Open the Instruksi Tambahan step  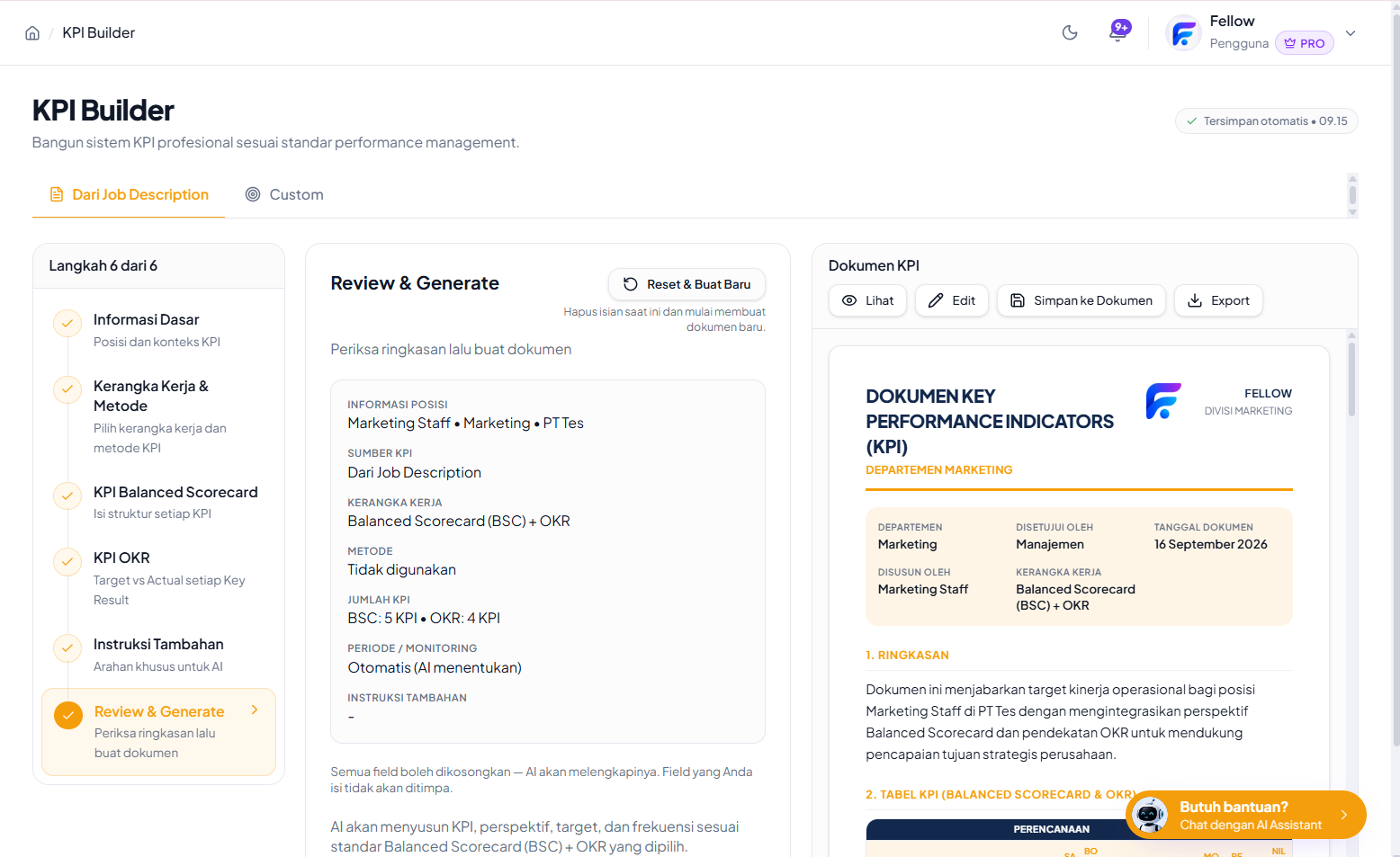click(158, 655)
